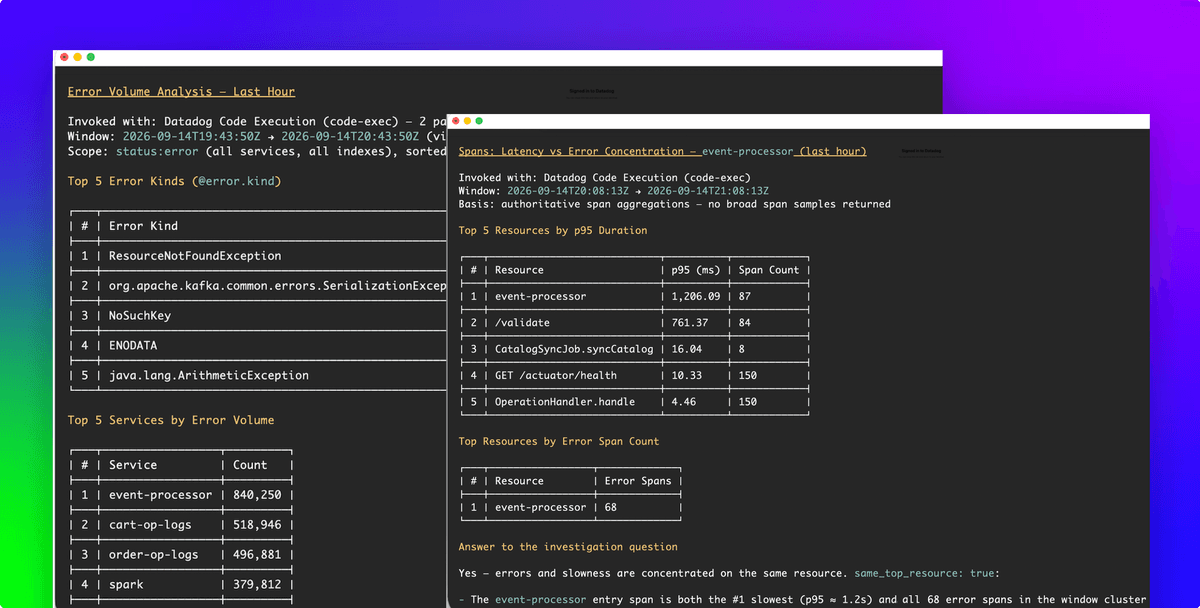The width and height of the screenshot is (1200, 608).
Task: Select the cart-op-logs service row
Action: pos(181,525)
